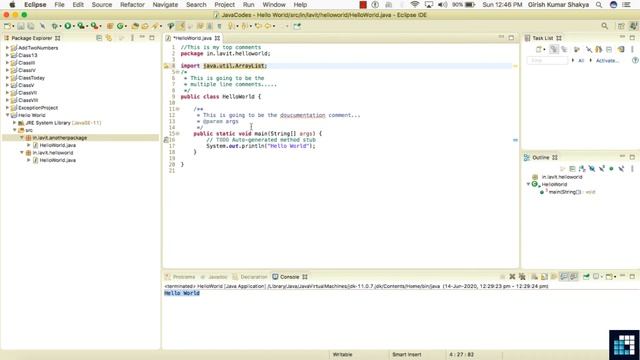Select ClassToday project in Package Explorer

[x=31, y=78]
